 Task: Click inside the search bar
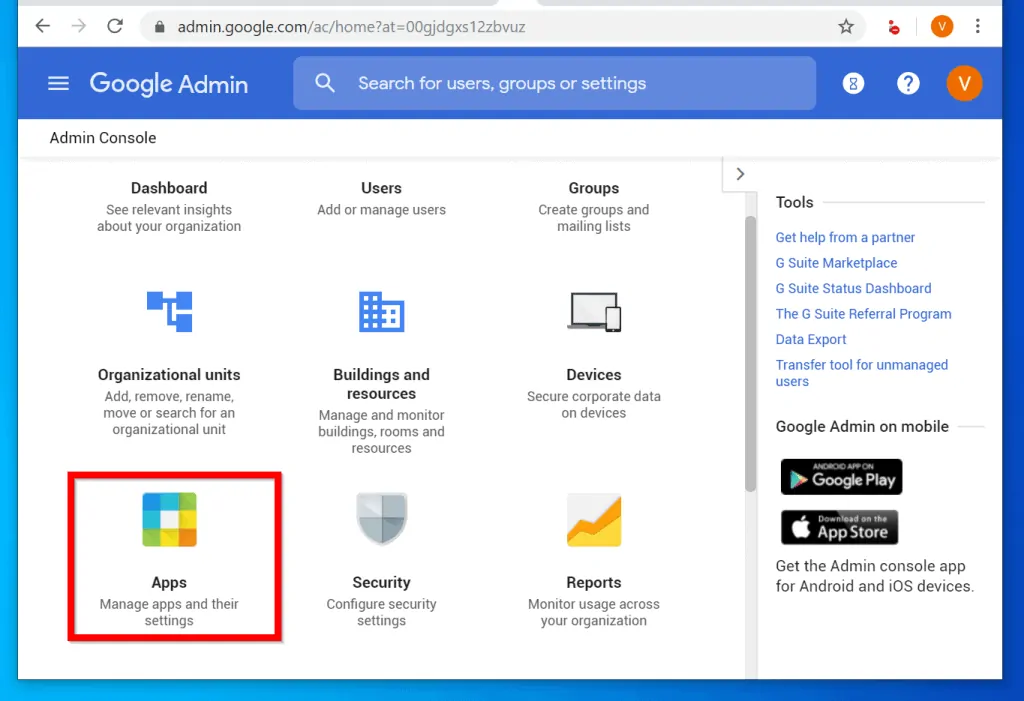555,83
